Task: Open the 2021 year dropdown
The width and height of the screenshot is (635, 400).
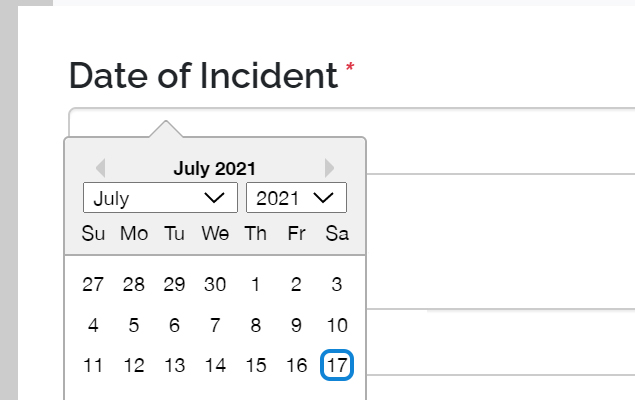Action: pos(296,198)
